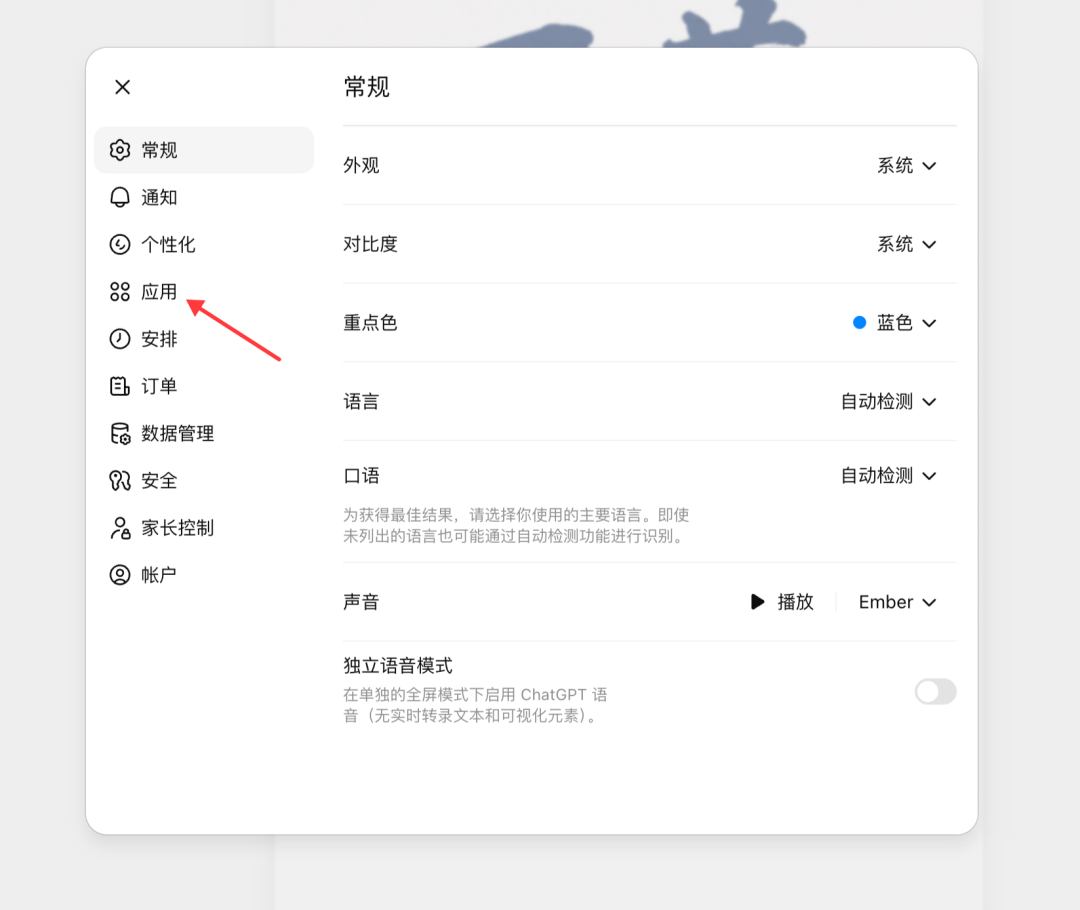Image resolution: width=1080 pixels, height=910 pixels.
Task: Click the 常规 settings heading
Action: tap(367, 87)
